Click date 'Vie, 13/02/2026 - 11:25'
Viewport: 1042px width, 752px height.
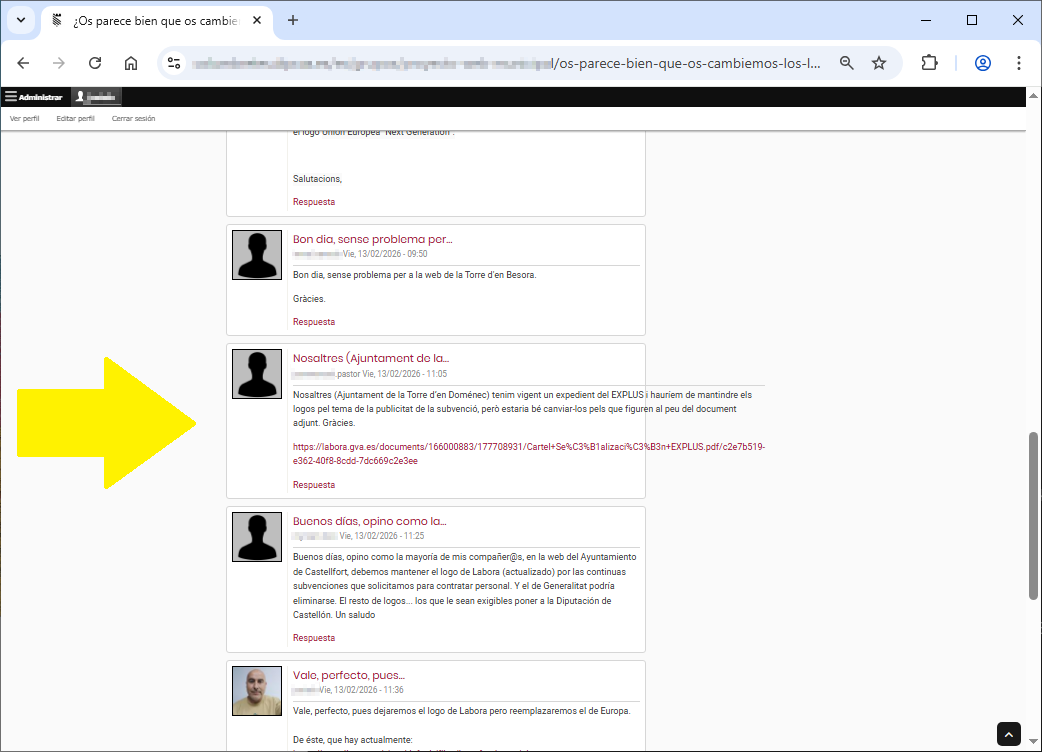[x=382, y=535]
